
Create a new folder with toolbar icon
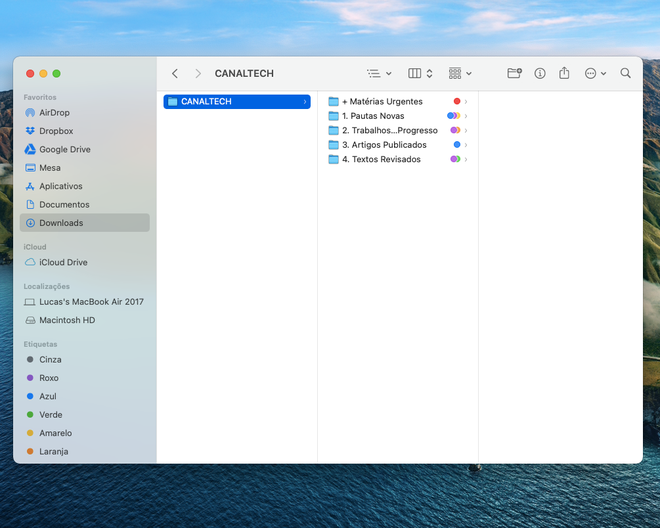514,73
